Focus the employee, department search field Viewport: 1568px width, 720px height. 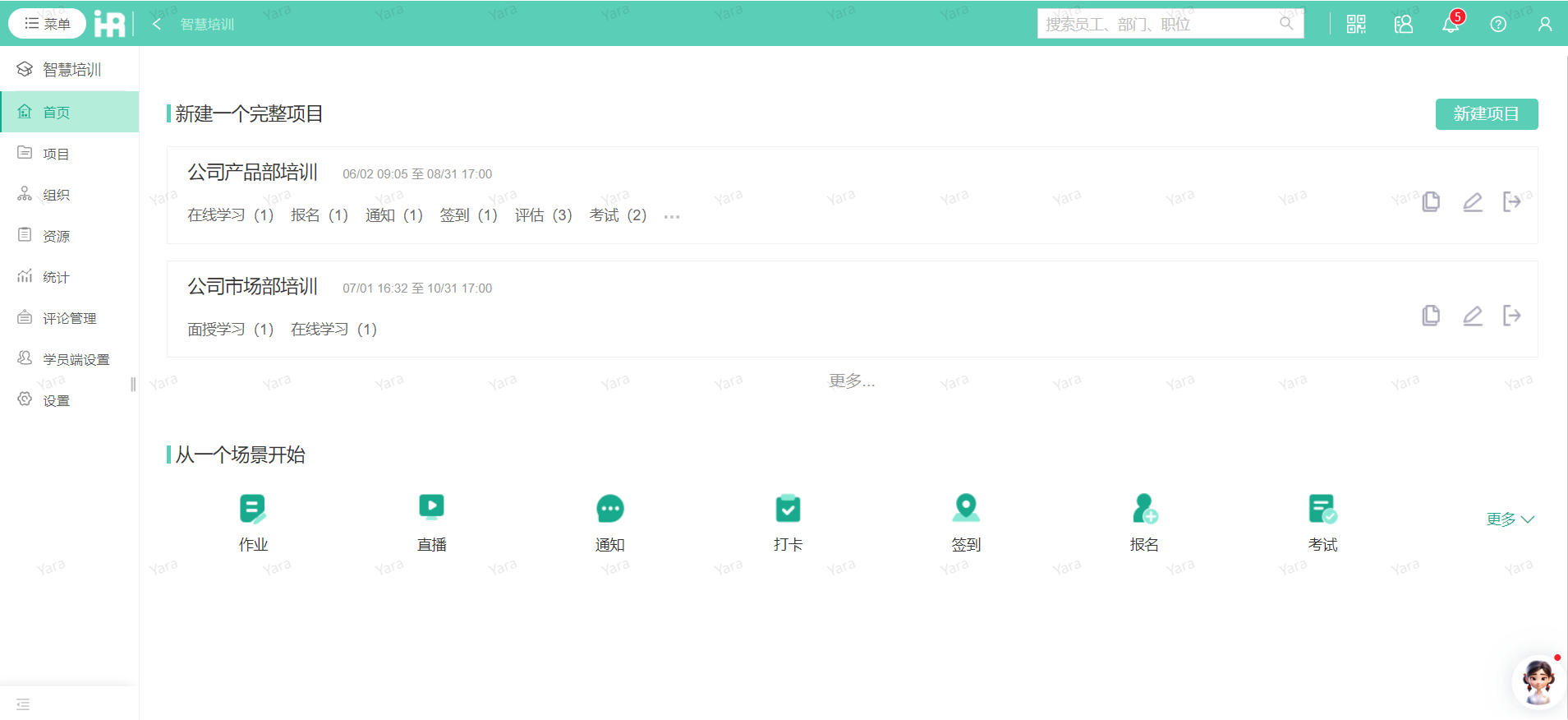coord(1158,24)
